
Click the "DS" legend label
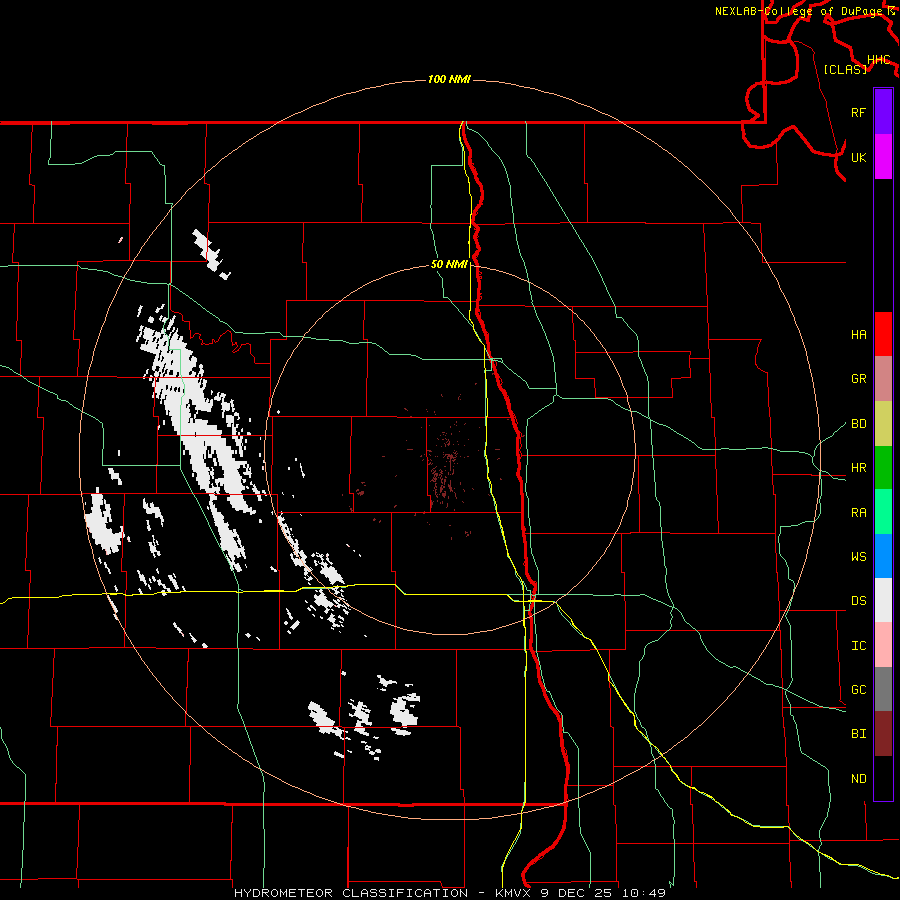[858, 601]
